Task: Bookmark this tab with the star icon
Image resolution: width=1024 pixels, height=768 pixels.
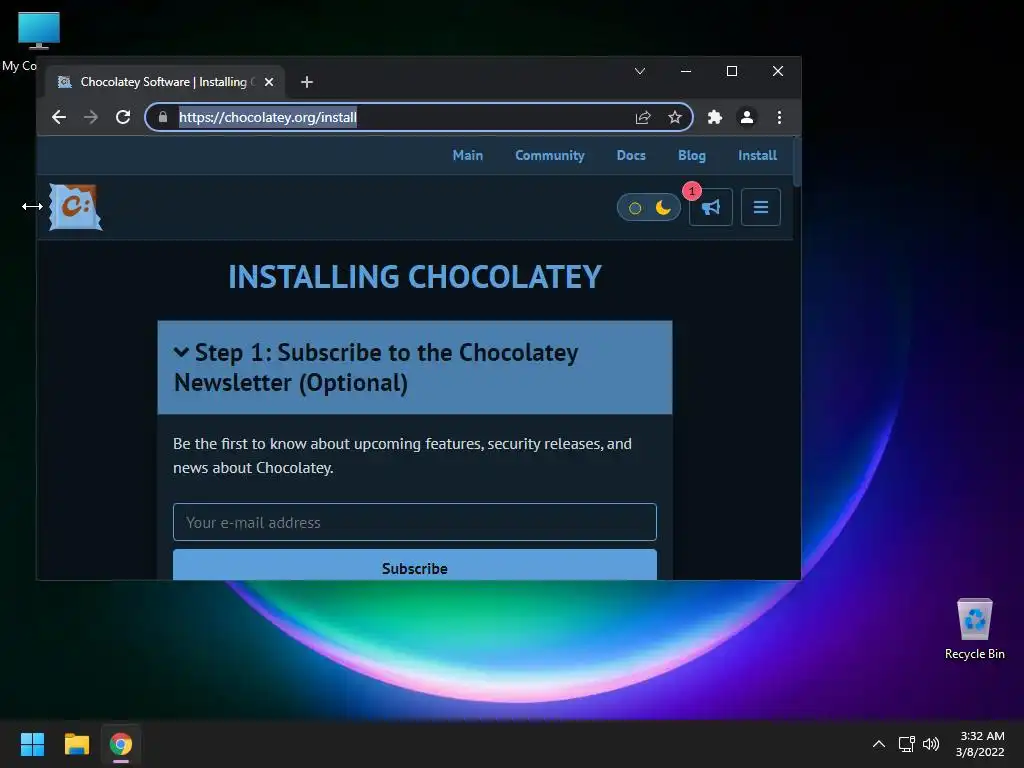Action: pos(675,117)
